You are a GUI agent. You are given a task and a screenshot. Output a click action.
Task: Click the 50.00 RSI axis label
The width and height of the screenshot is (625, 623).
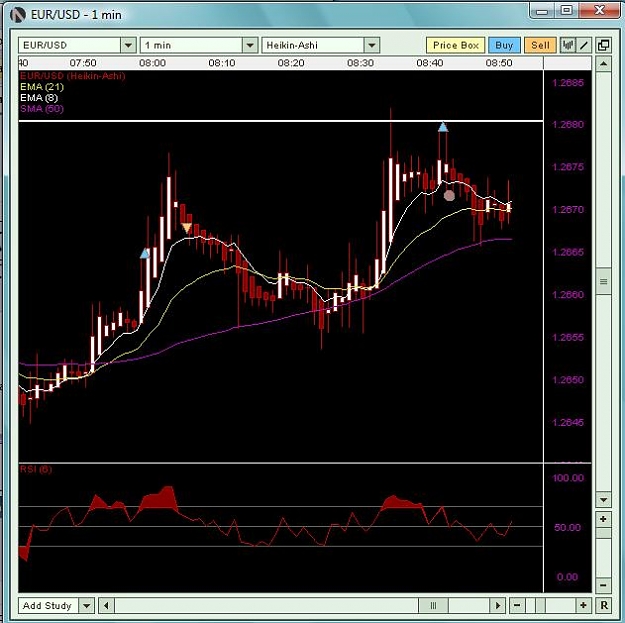click(568, 528)
